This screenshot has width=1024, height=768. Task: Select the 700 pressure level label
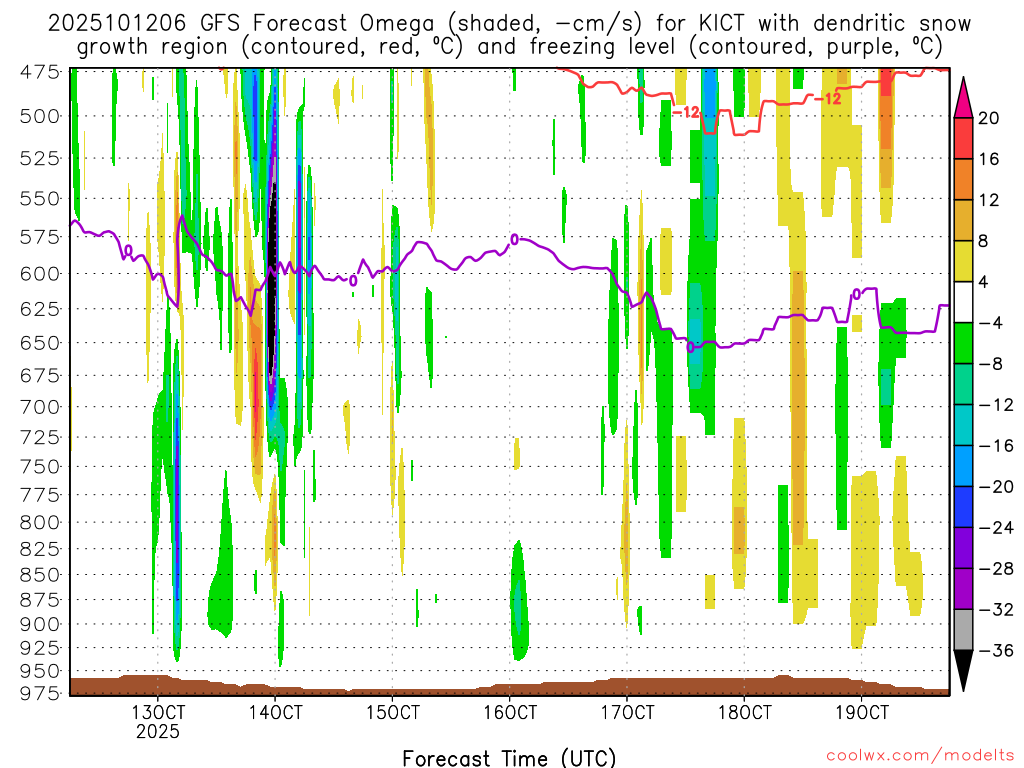(40, 407)
